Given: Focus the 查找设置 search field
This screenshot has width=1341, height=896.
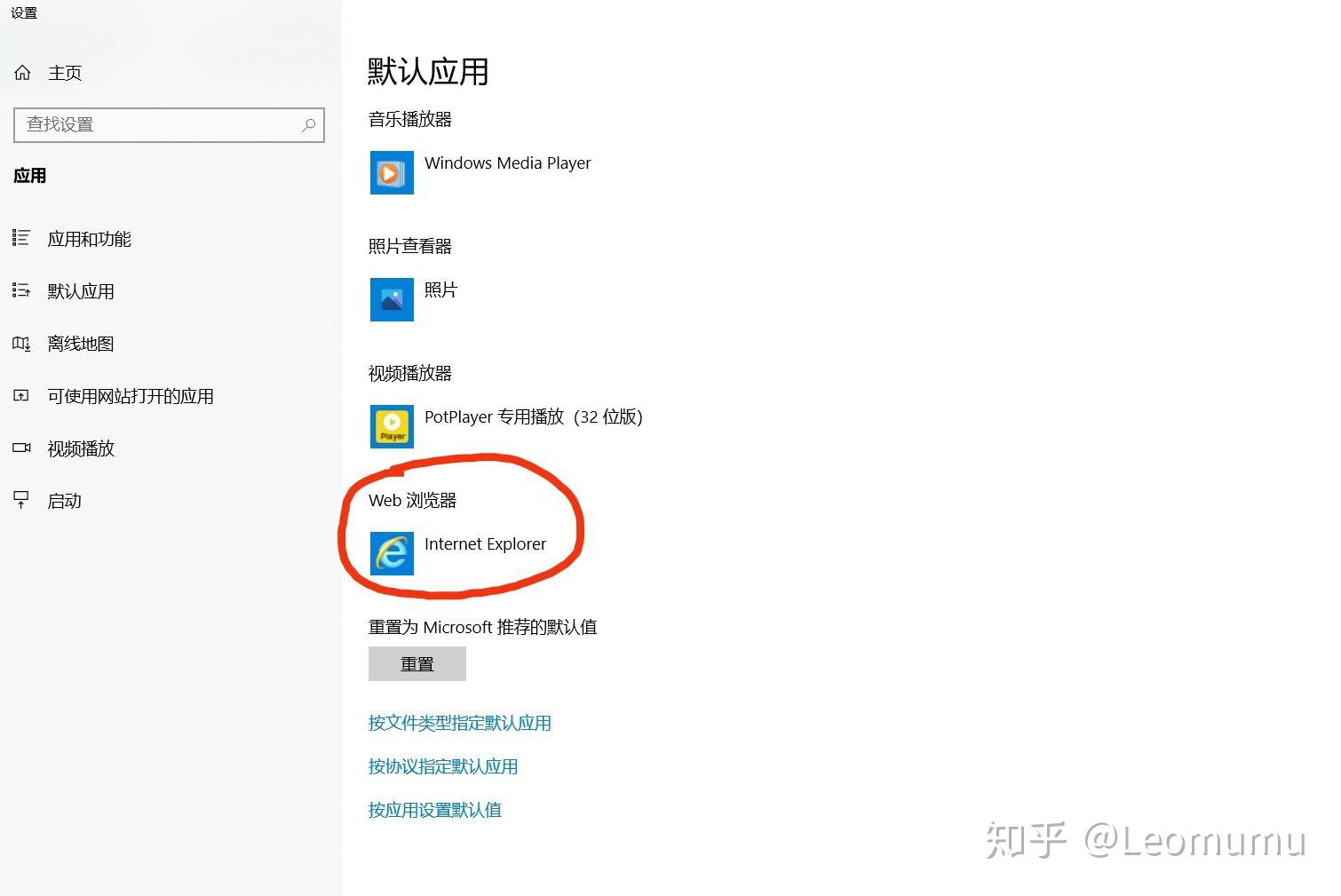Looking at the screenshot, I should [x=169, y=125].
